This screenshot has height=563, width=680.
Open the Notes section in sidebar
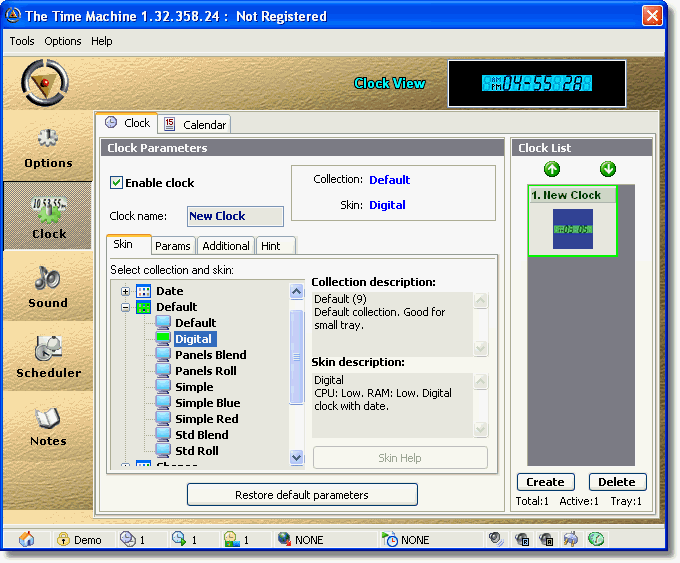[48, 426]
